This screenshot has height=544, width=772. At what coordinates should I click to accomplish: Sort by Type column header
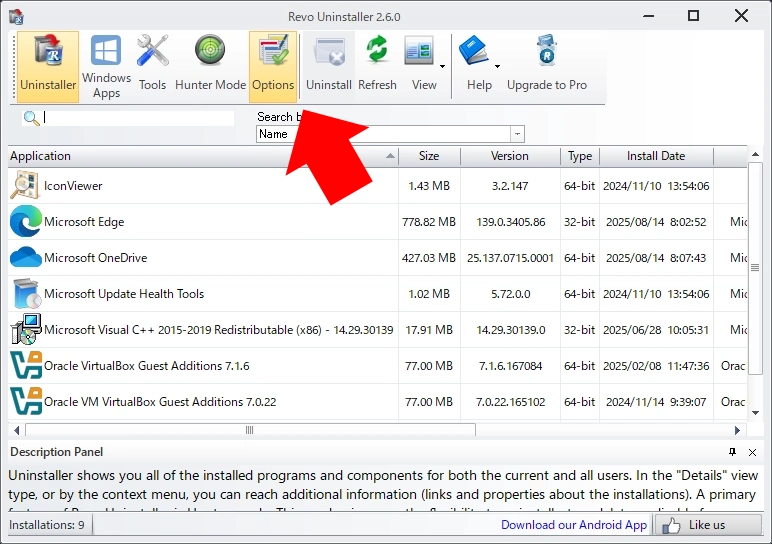pyautogui.click(x=580, y=156)
